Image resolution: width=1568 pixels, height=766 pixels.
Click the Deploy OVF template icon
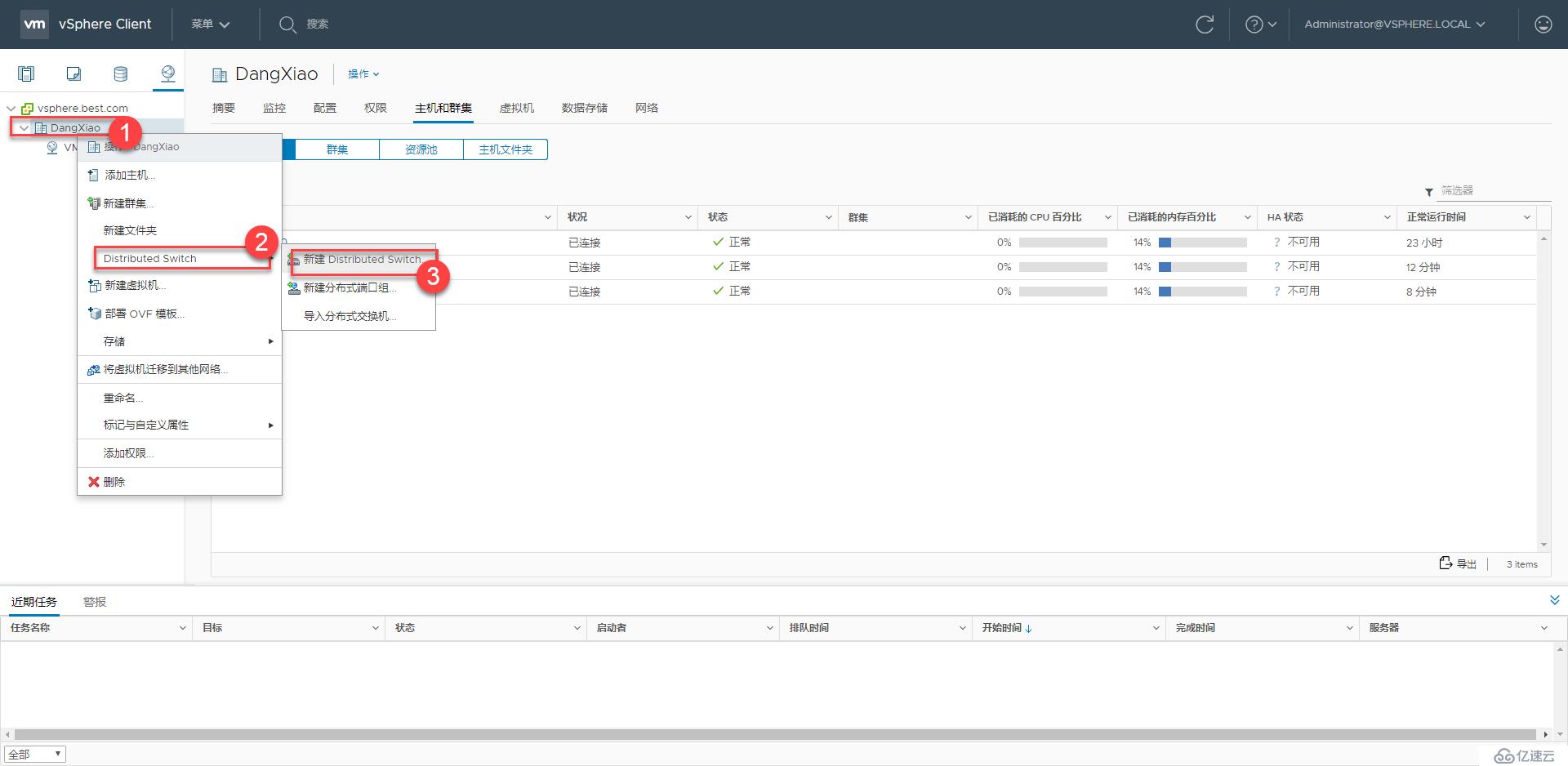tap(94, 314)
